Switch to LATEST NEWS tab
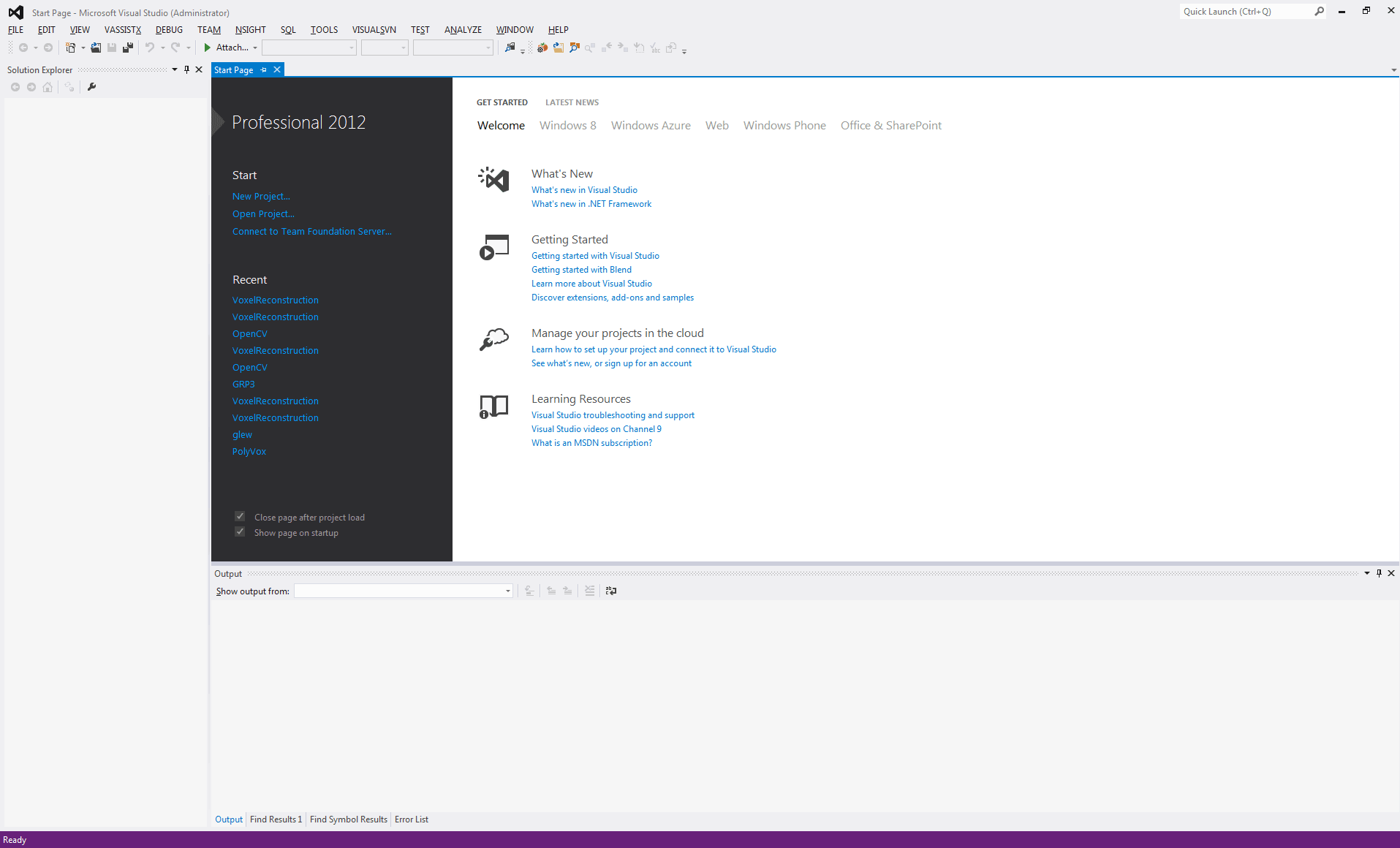 [572, 102]
